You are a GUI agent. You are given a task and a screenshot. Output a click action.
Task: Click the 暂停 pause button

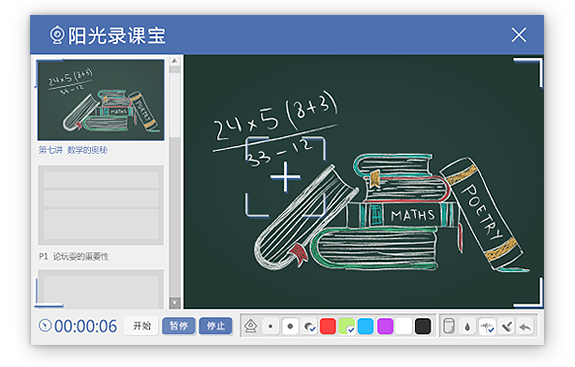click(x=179, y=326)
